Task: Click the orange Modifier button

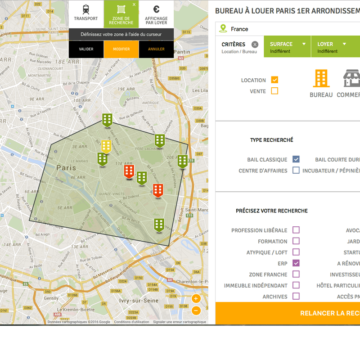Action: tap(121, 49)
